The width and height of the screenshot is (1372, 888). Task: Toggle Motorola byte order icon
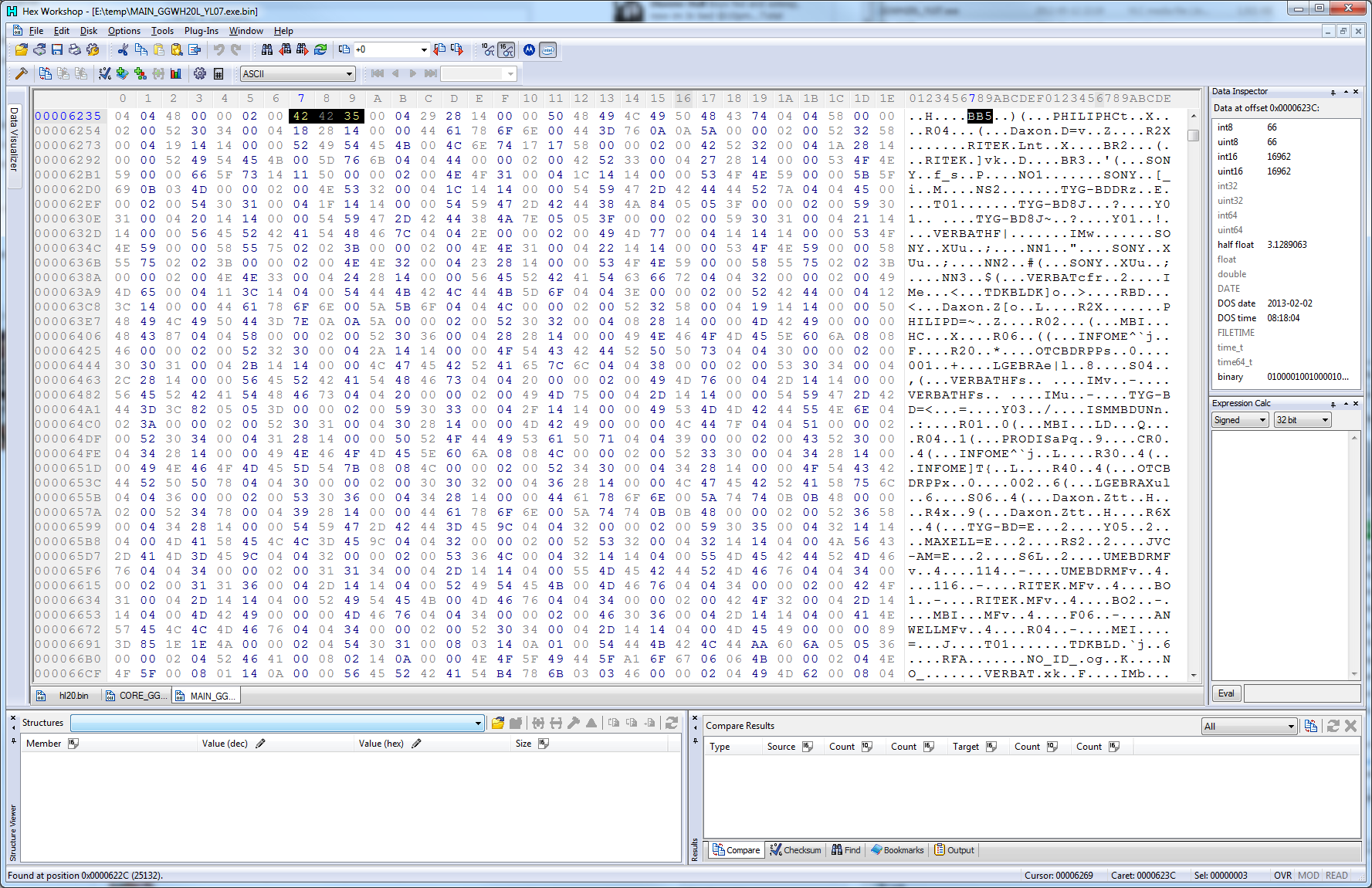coord(529,49)
